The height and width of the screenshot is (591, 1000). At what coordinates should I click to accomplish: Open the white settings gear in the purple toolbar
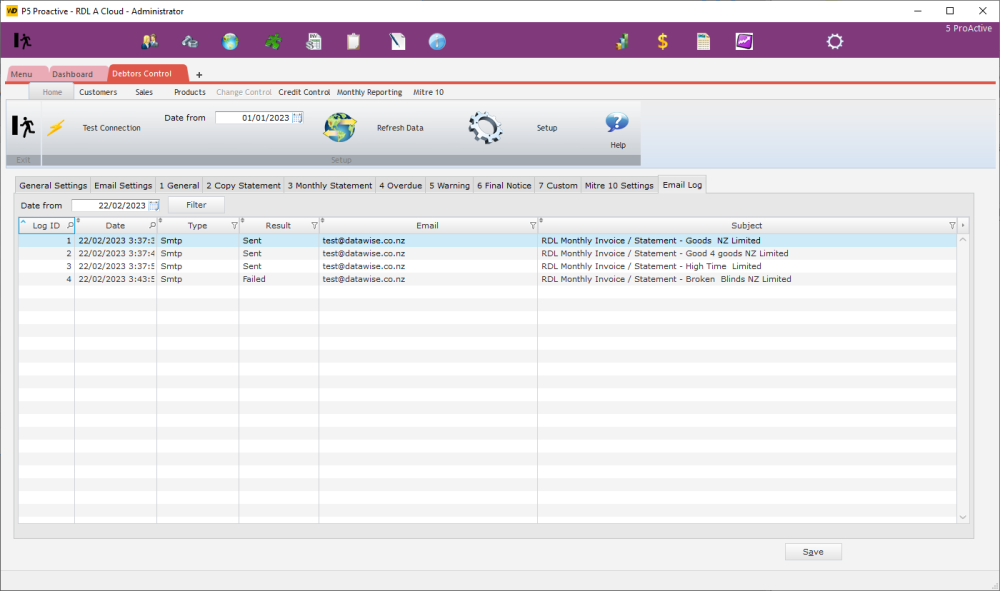click(x=835, y=42)
